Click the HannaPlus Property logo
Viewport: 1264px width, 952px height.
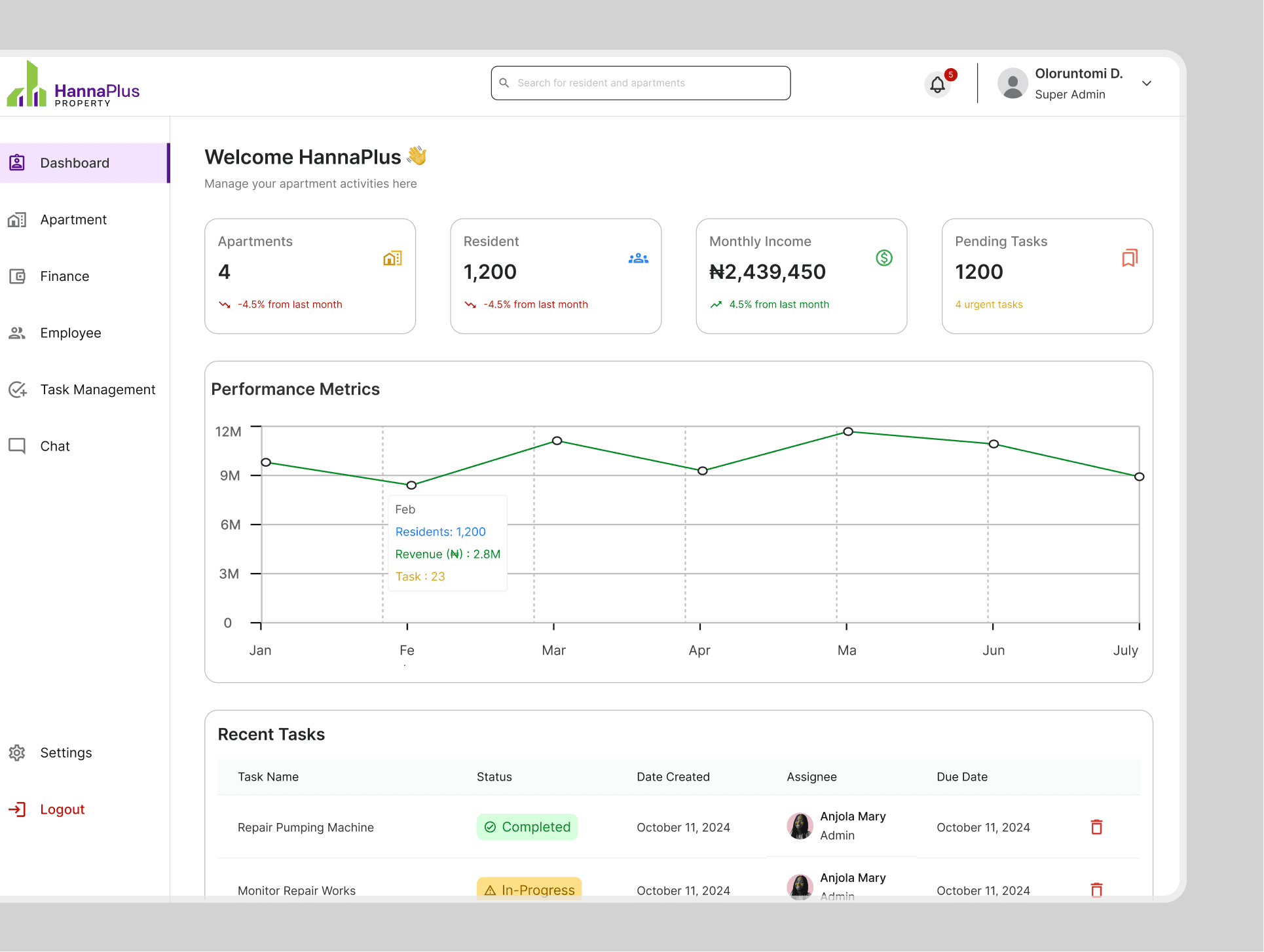(73, 85)
